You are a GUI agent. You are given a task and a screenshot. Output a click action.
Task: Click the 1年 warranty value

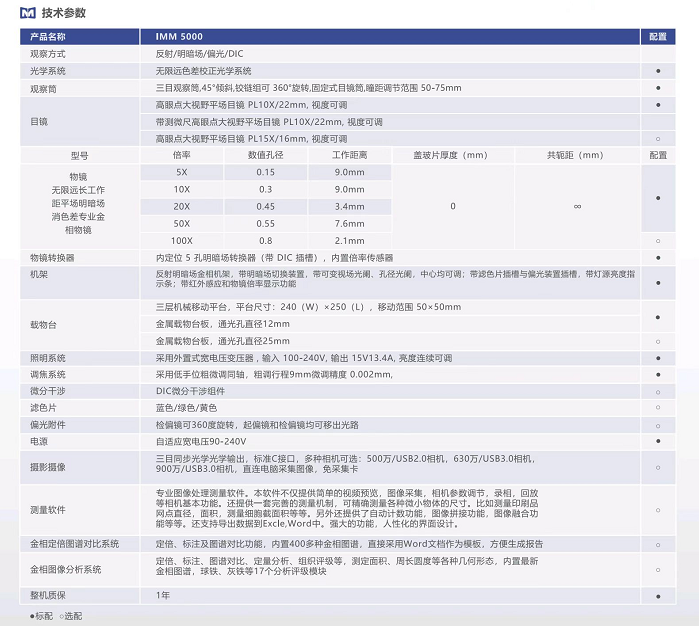click(x=163, y=595)
